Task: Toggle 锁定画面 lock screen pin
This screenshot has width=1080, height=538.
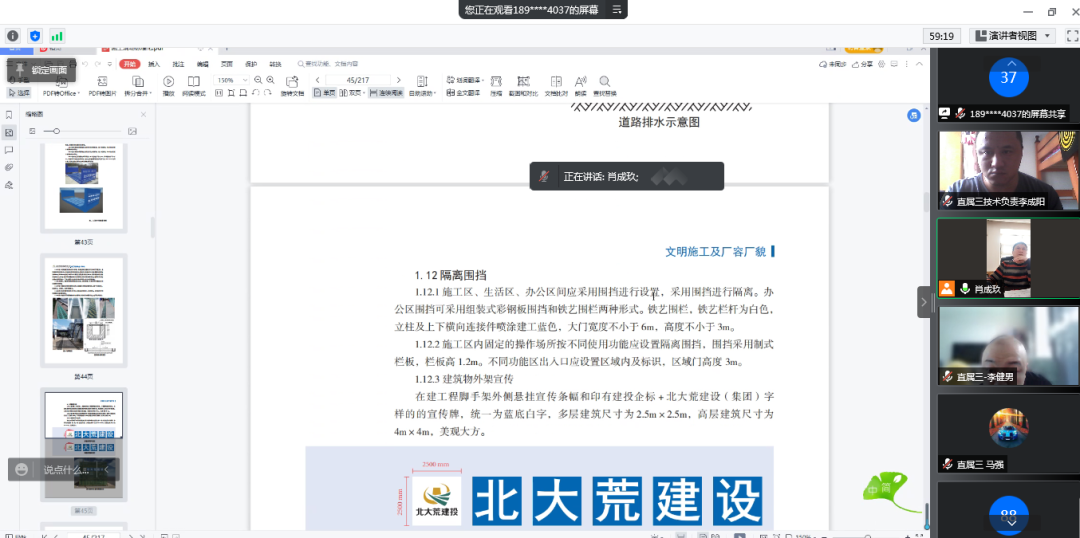Action: click(x=40, y=70)
